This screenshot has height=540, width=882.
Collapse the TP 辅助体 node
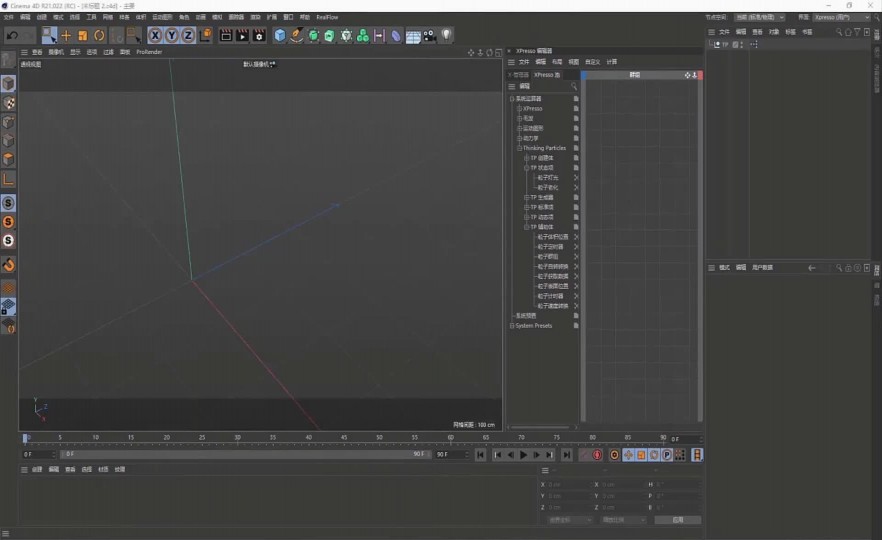click(526, 227)
